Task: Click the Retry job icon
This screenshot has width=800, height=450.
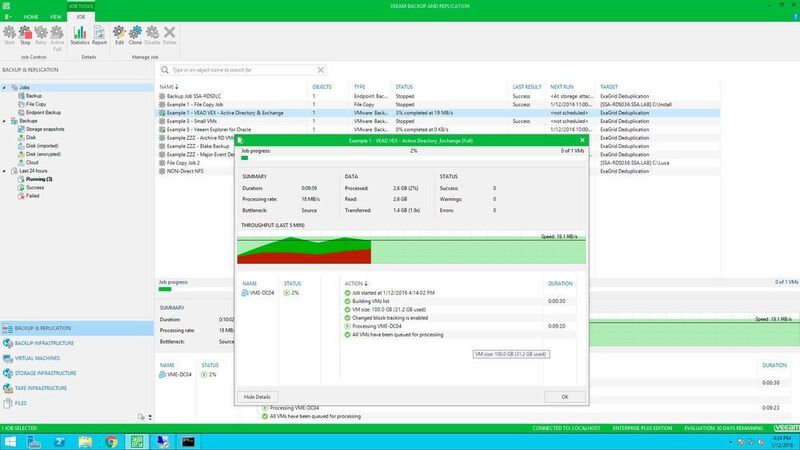Action: pyautogui.click(x=41, y=36)
